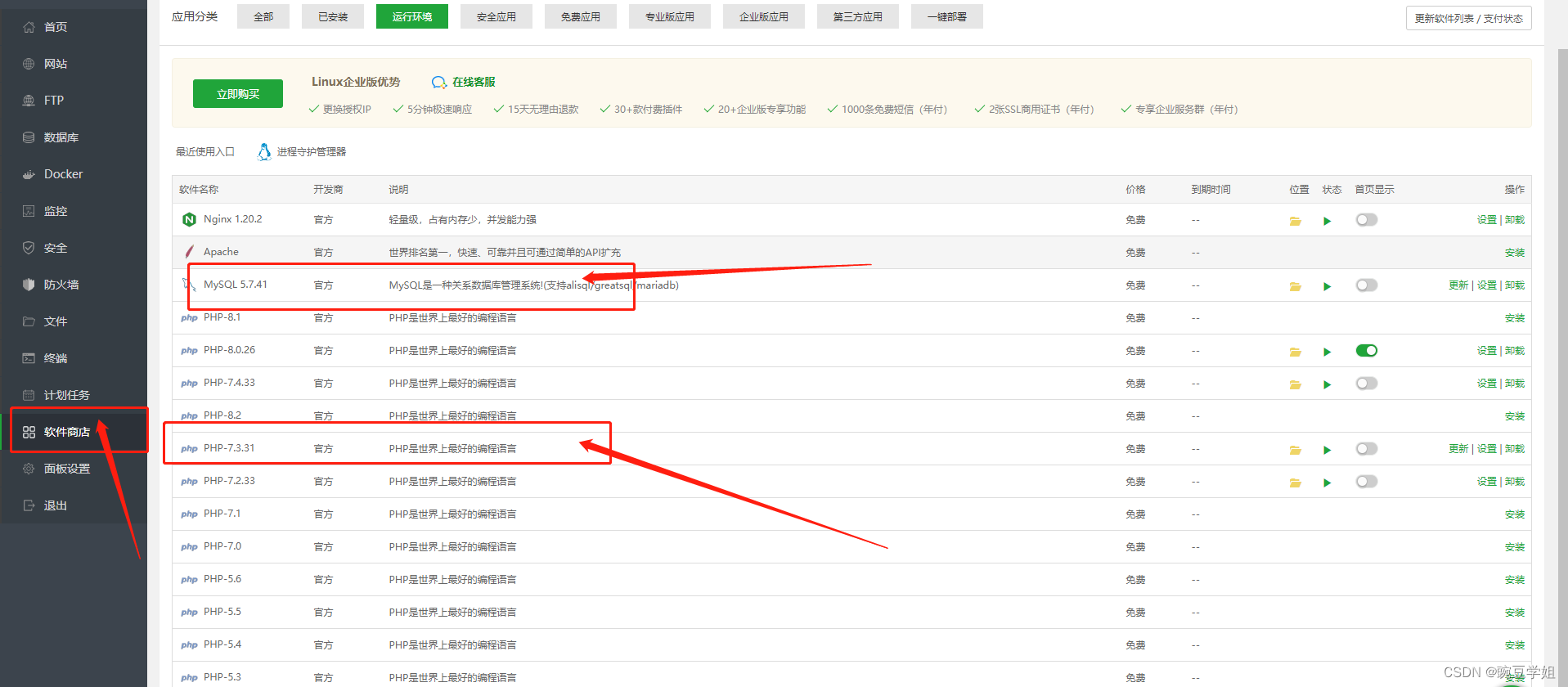Click the 软件名称 column header
Image resolution: width=1568 pixels, height=687 pixels.
tap(199, 190)
